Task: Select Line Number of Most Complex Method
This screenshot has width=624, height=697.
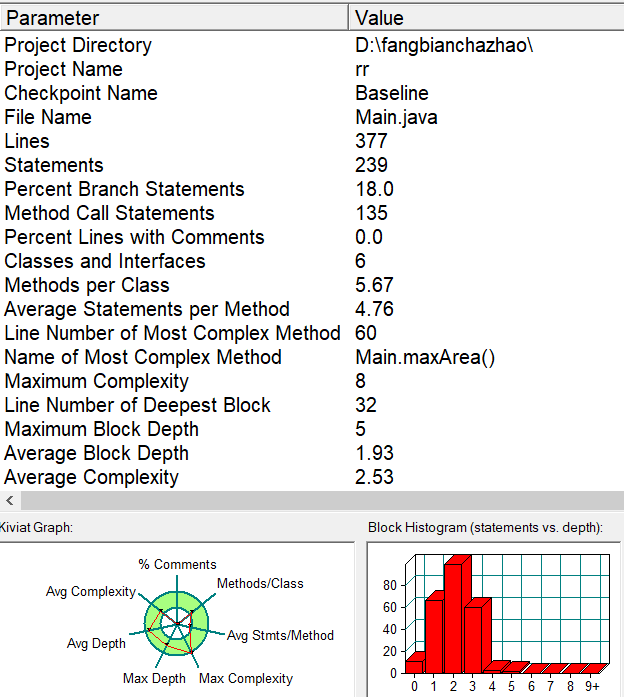Action: (312, 333)
